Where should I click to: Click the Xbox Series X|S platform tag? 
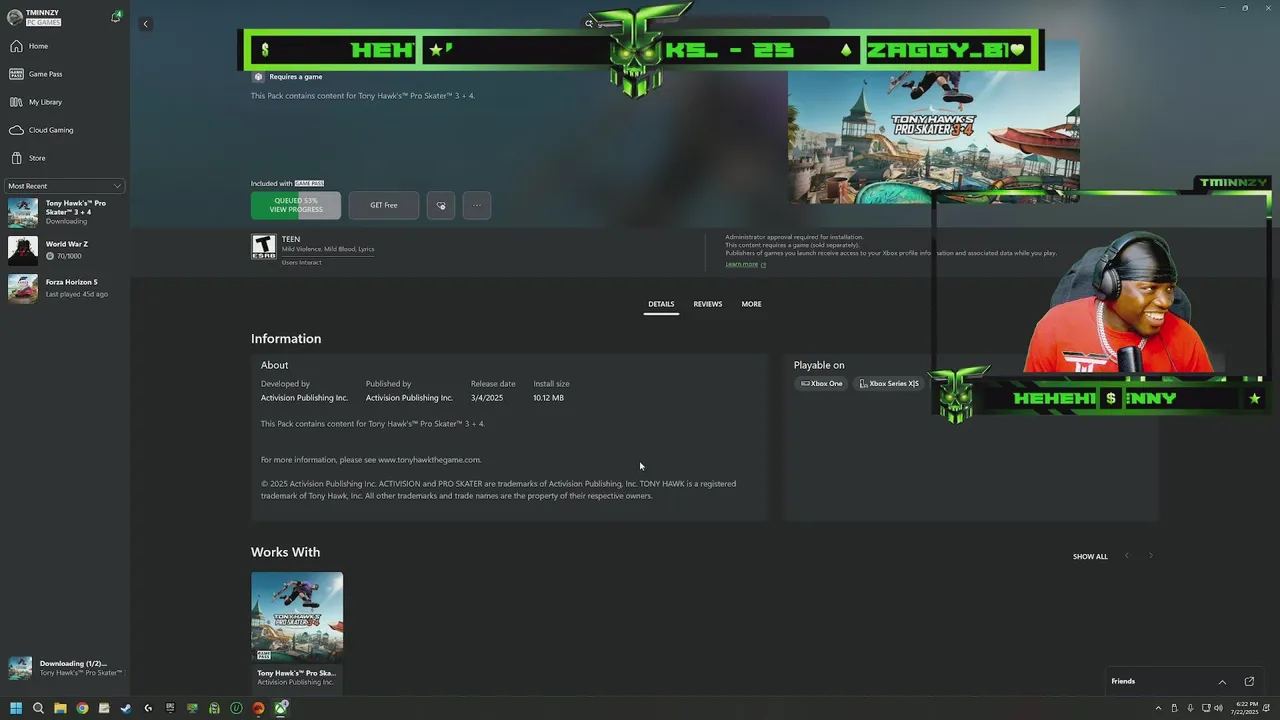[889, 384]
